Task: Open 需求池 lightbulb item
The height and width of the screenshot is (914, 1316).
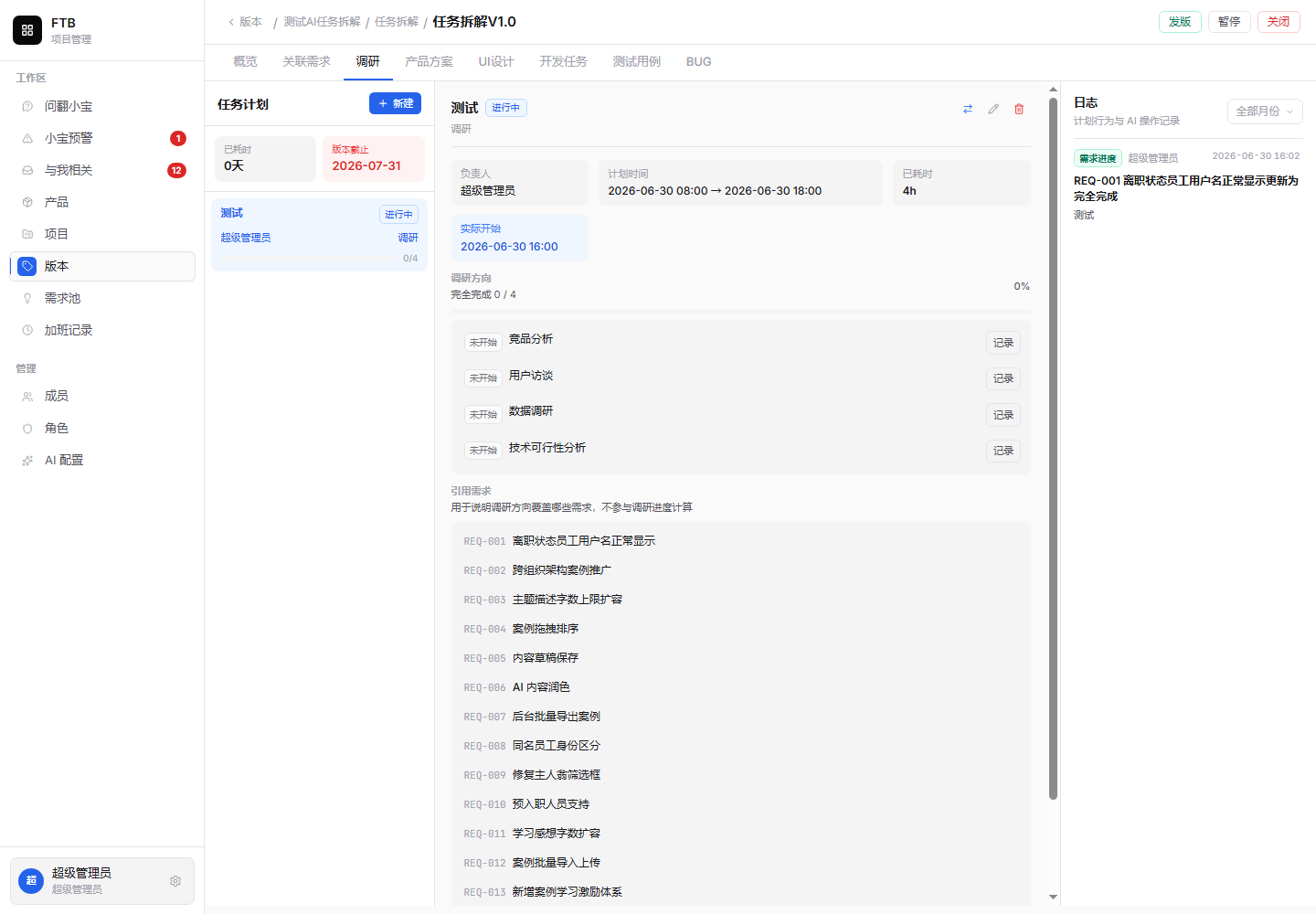Action: (x=102, y=298)
